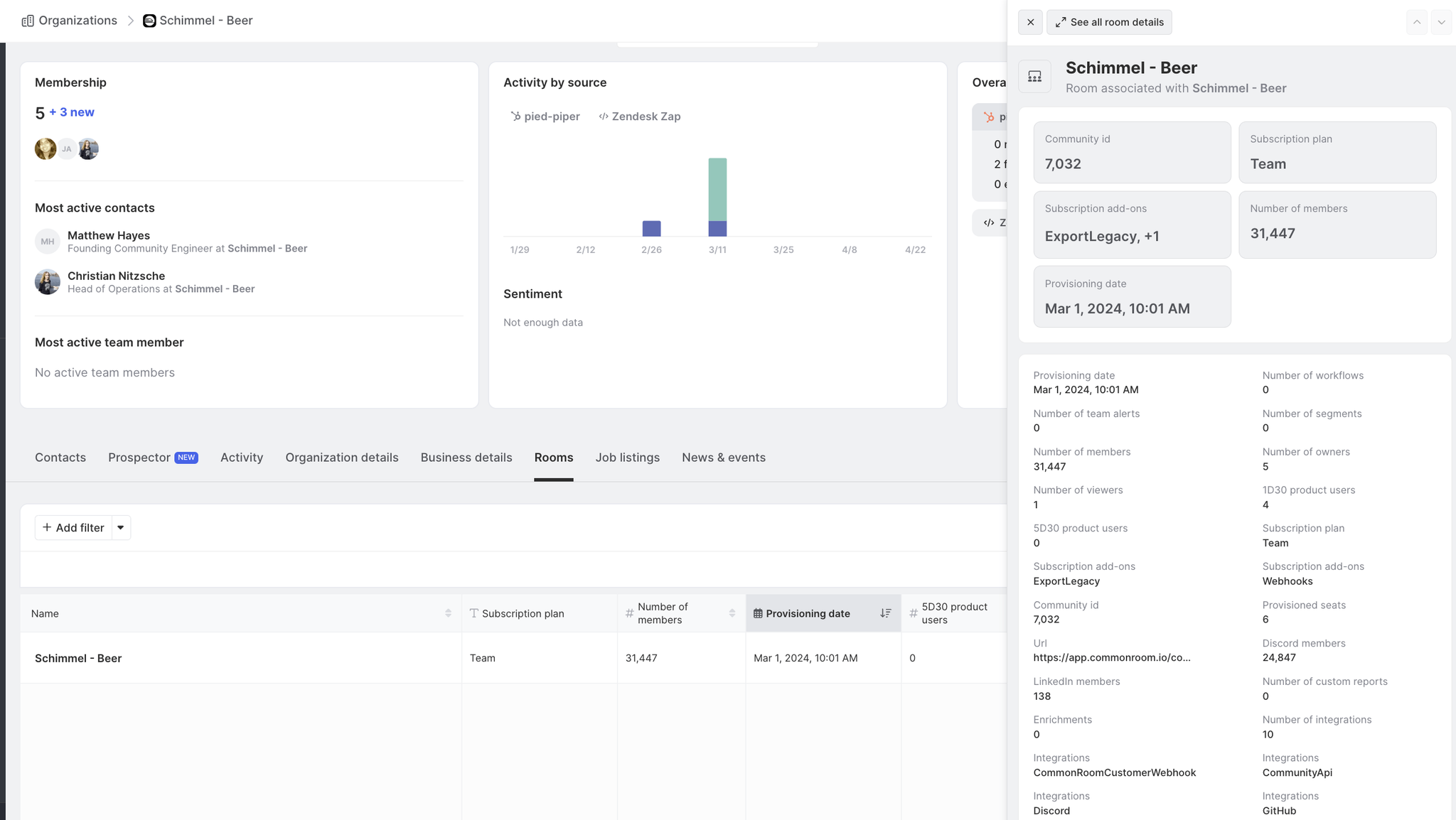Click the 2/26 blue activity bar

[x=651, y=228]
